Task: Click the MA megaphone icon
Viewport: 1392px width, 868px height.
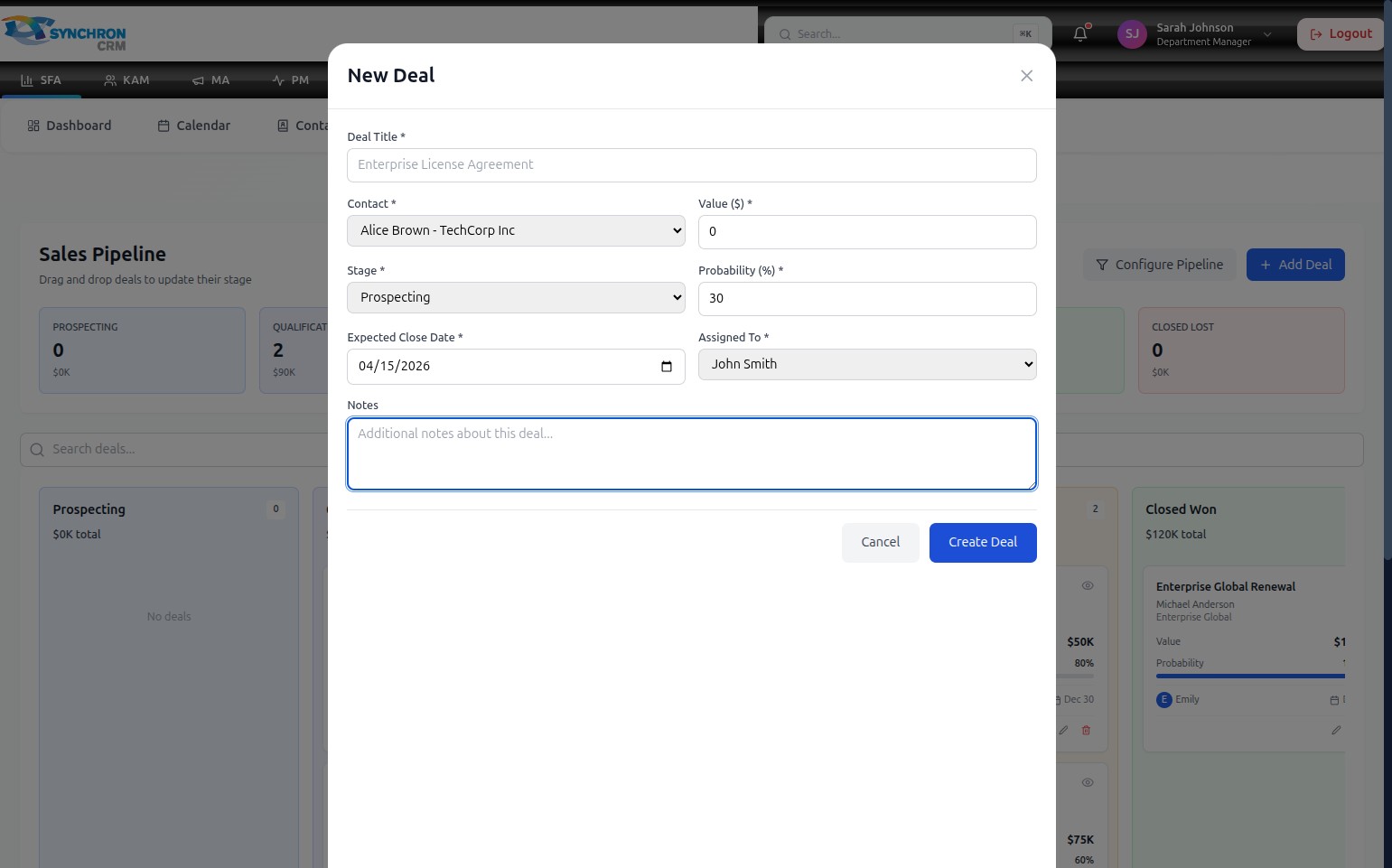Action: [x=198, y=80]
